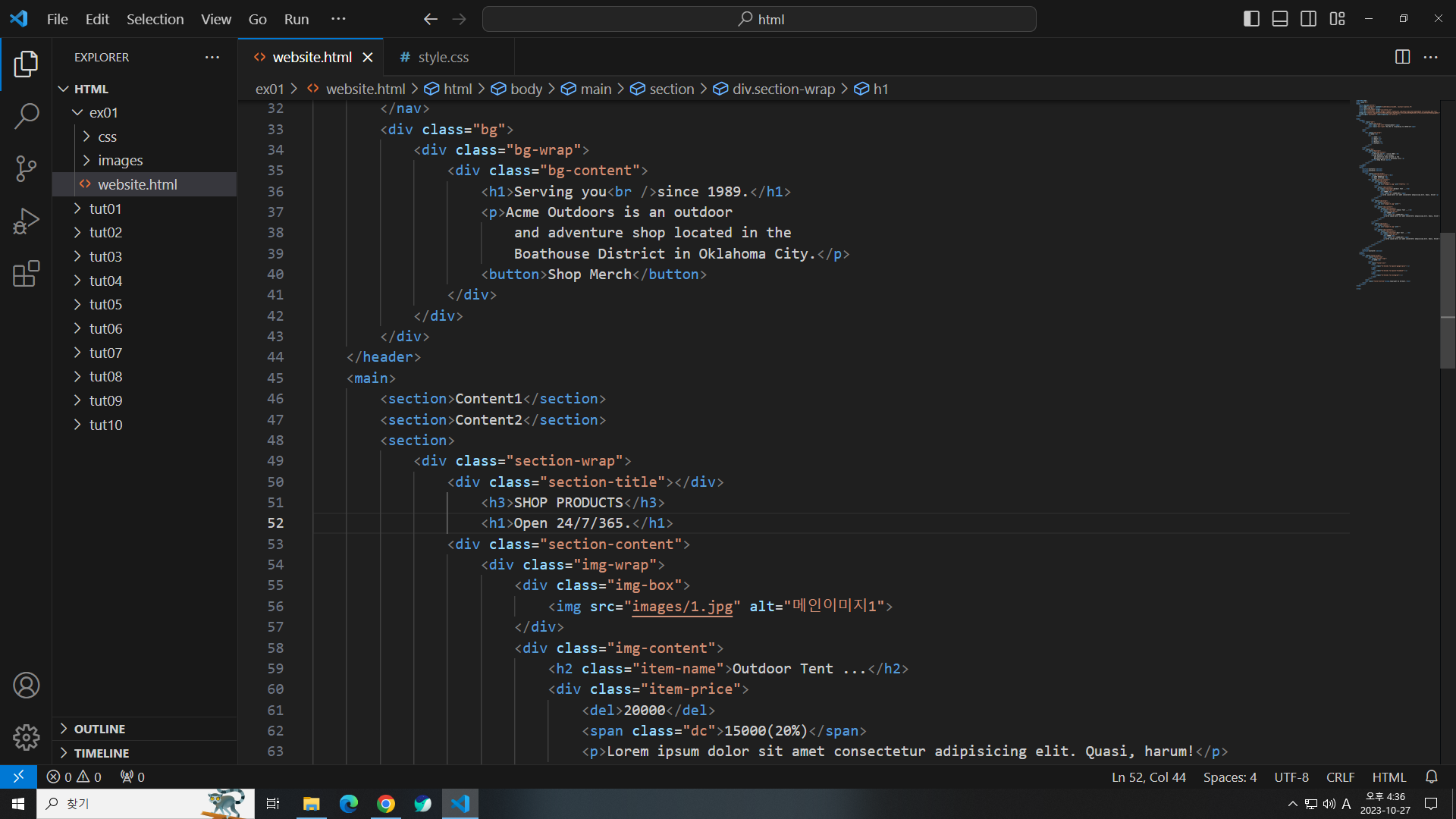1456x819 pixels.
Task: Expand the OUTLINE section
Action: tap(99, 729)
